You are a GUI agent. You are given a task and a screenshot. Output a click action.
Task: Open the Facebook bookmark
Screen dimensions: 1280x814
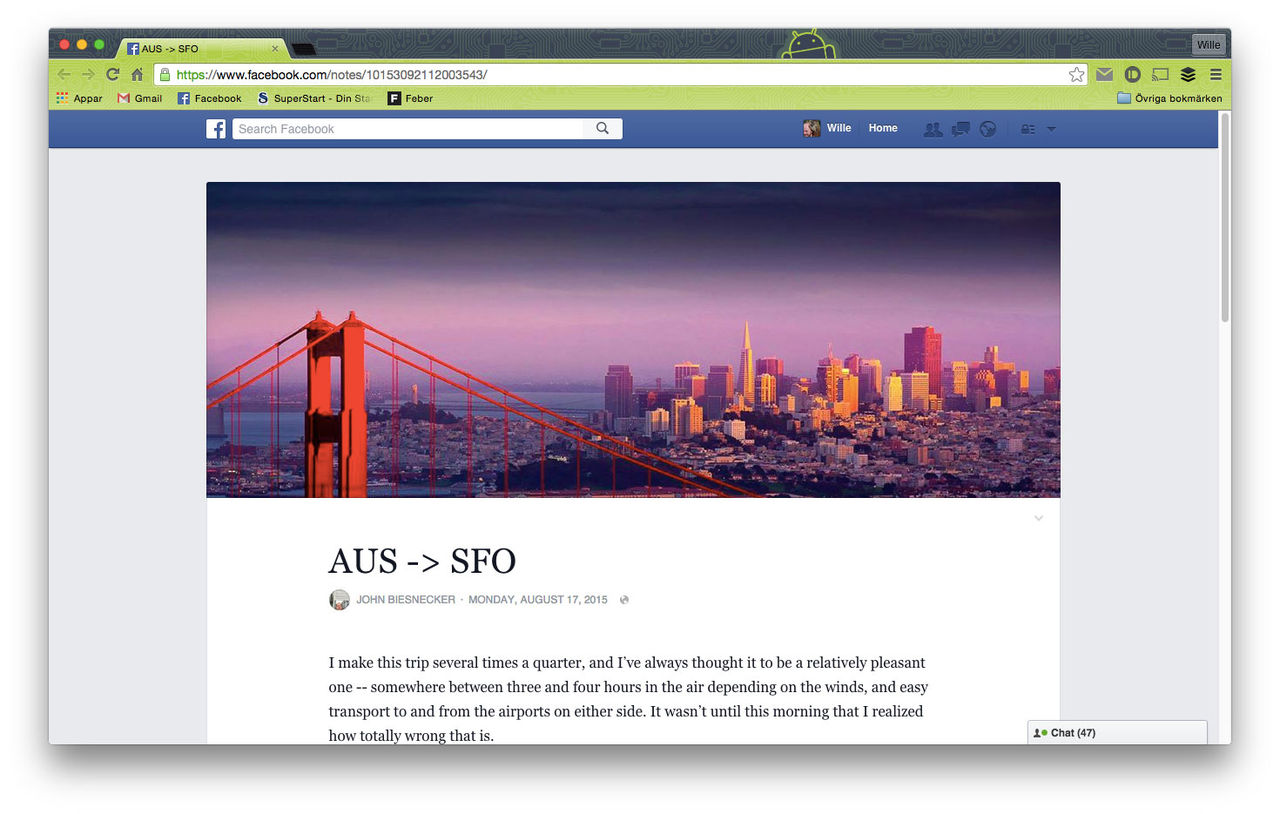pyautogui.click(x=210, y=98)
